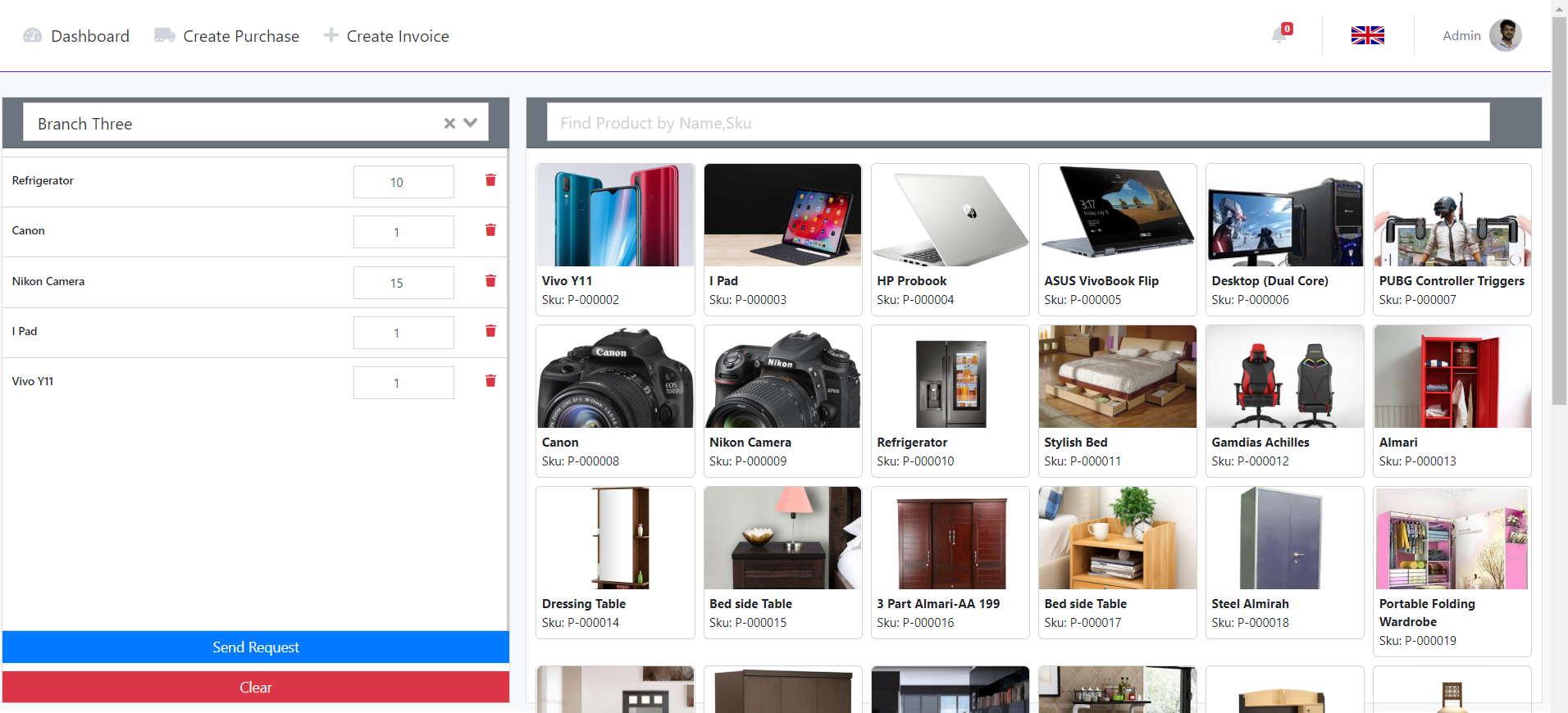Open the Admin profile avatar
1568x713 pixels.
point(1505,35)
